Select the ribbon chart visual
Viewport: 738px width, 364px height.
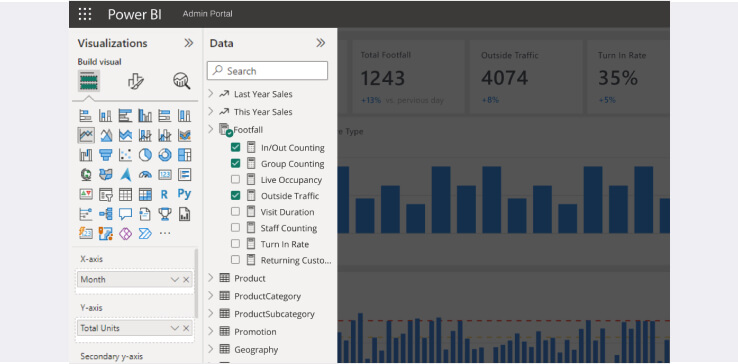pyautogui.click(x=184, y=135)
